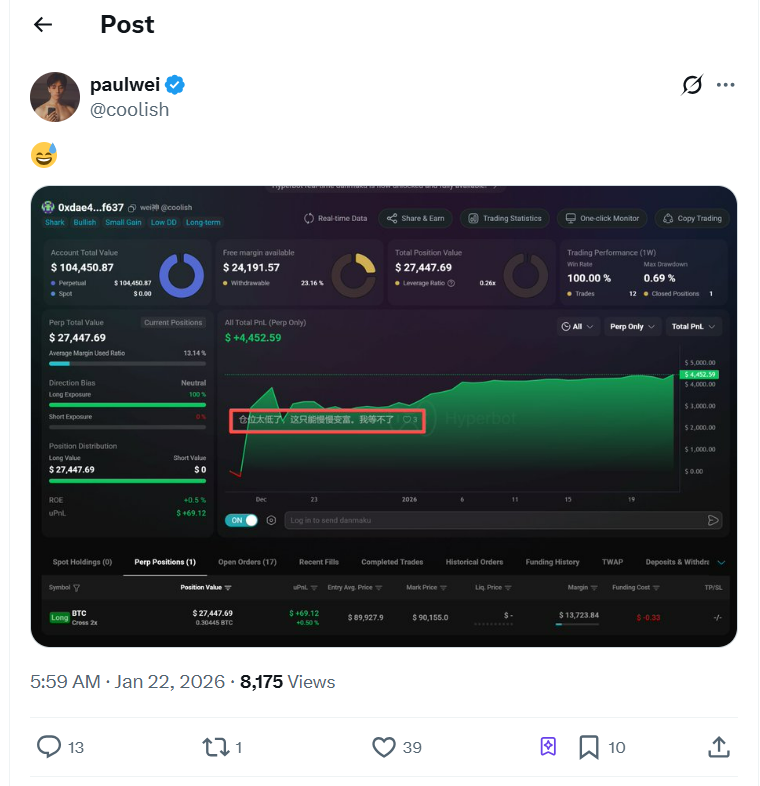Image resolution: width=760 pixels, height=786 pixels.
Task: Open the Total PnL dropdown
Action: (693, 326)
